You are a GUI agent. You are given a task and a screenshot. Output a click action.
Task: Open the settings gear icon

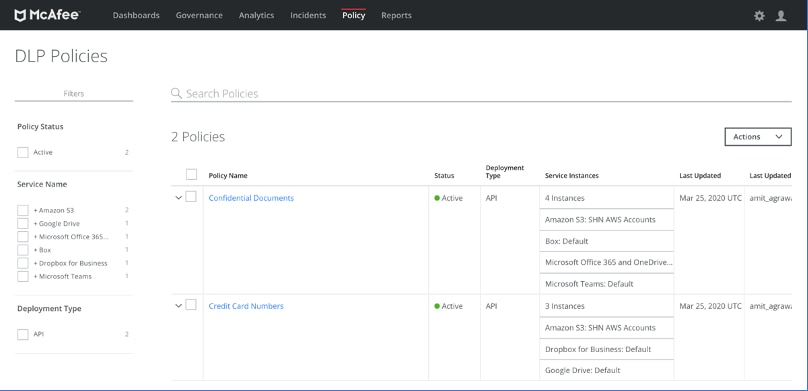[x=759, y=16]
